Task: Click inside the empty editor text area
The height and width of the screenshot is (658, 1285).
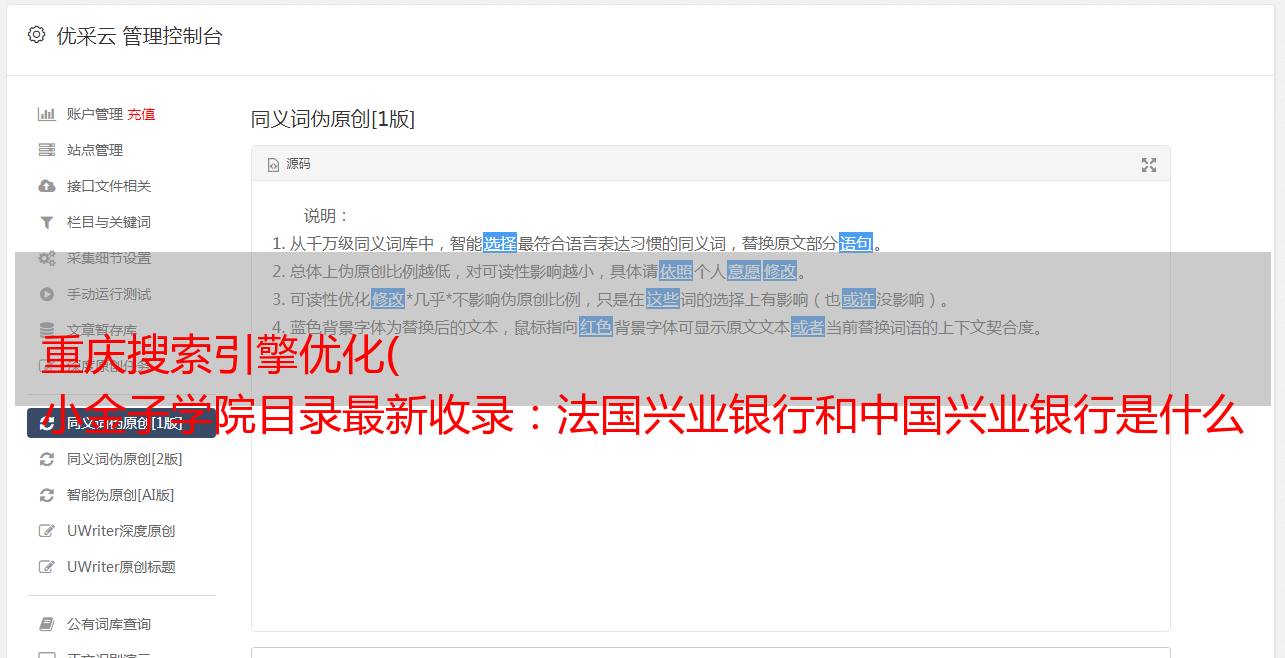Action: coord(710,500)
